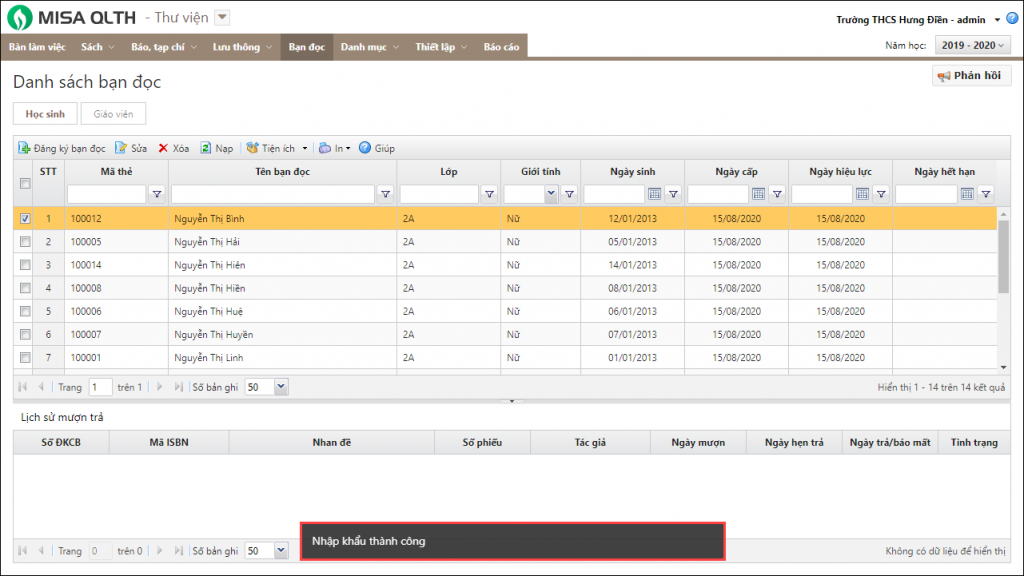Viewport: 1024px width, 576px height.
Task: Click the filter icon beside Mã thẻ field
Action: coord(157,195)
